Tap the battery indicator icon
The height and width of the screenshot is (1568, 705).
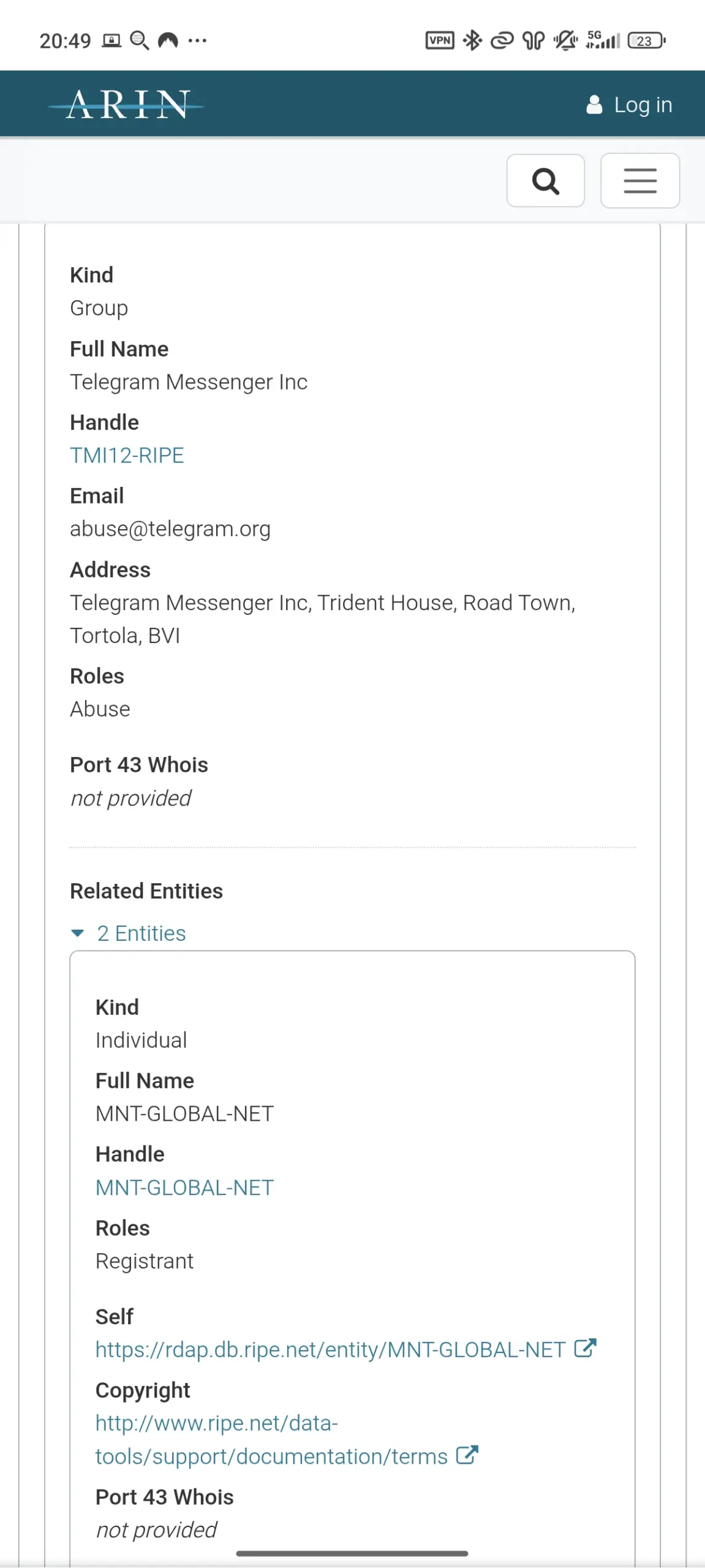click(646, 41)
